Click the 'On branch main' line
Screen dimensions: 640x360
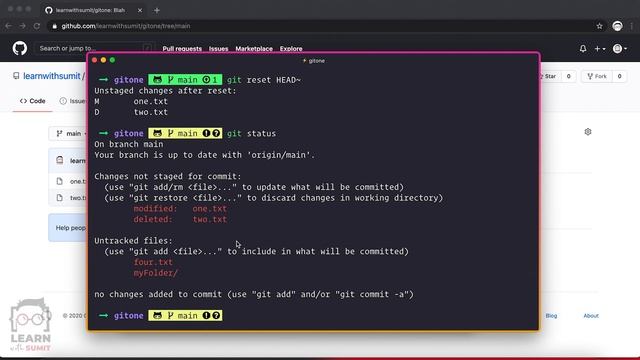[x=129, y=144]
